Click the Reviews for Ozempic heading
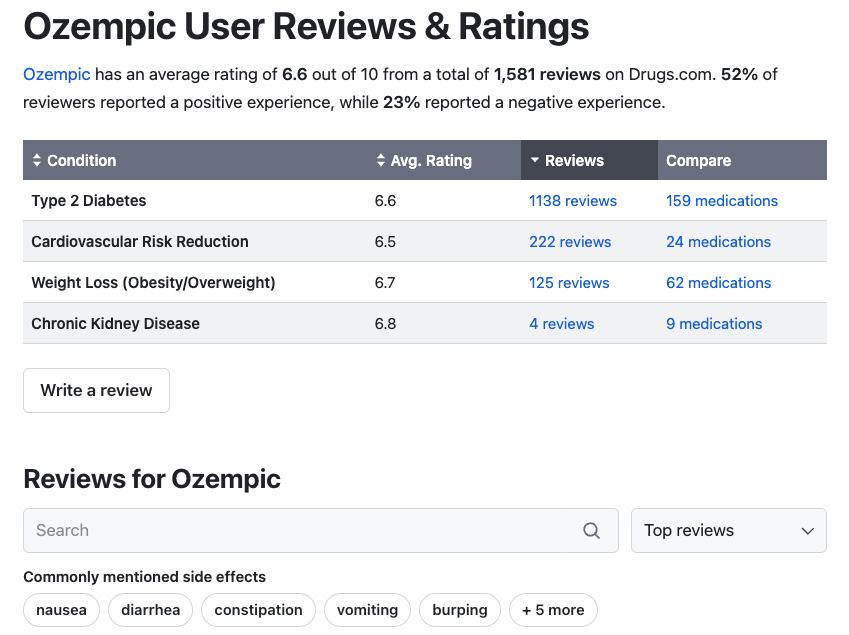The height and width of the screenshot is (635, 849). tap(152, 479)
